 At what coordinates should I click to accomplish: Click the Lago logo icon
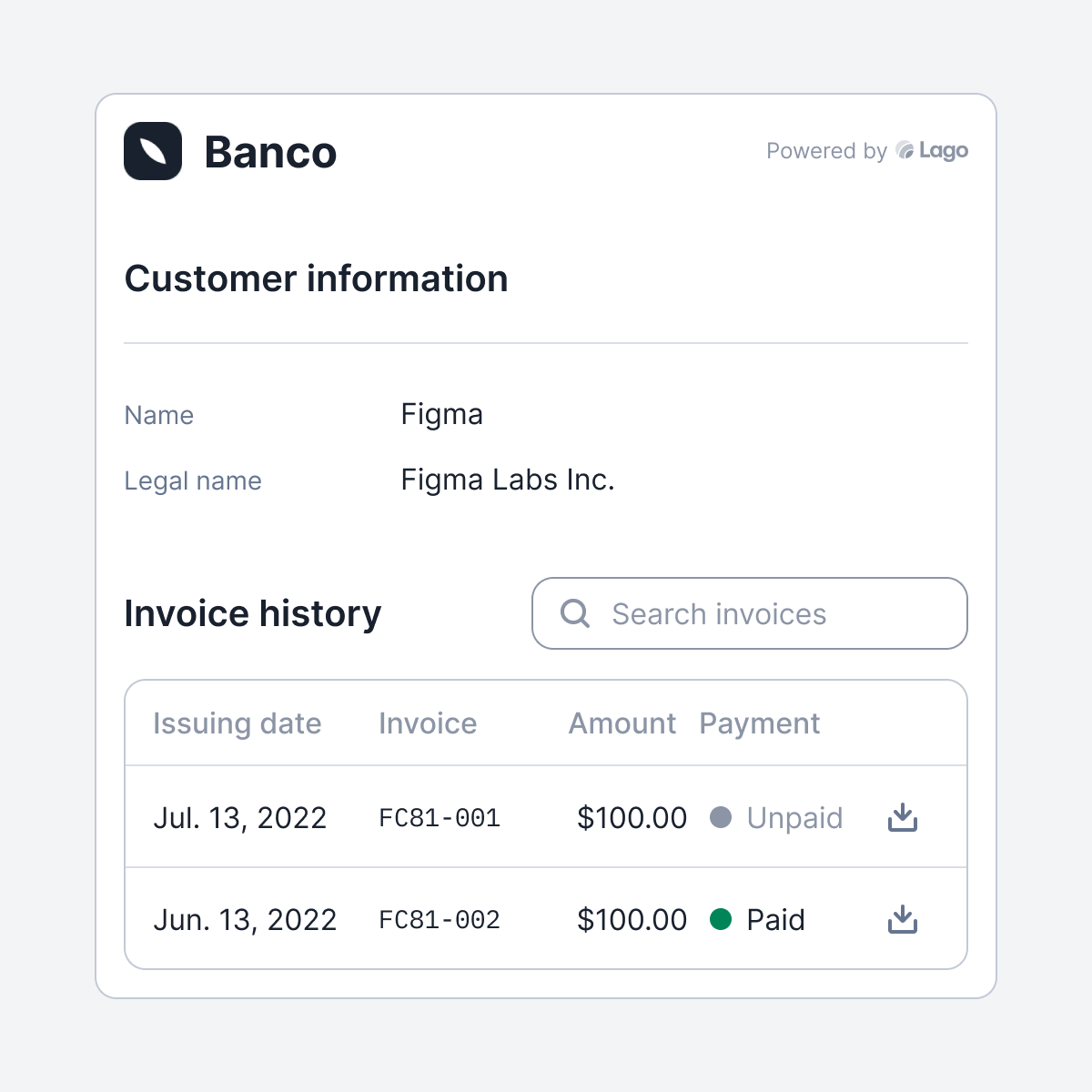pyautogui.click(x=905, y=150)
